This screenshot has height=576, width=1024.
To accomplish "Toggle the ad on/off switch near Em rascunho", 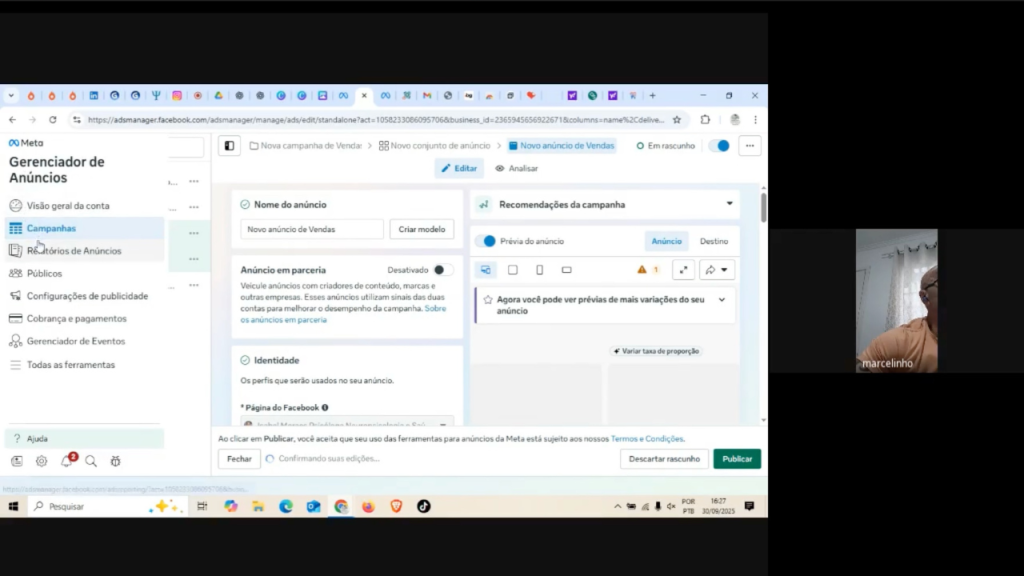I will [x=719, y=146].
